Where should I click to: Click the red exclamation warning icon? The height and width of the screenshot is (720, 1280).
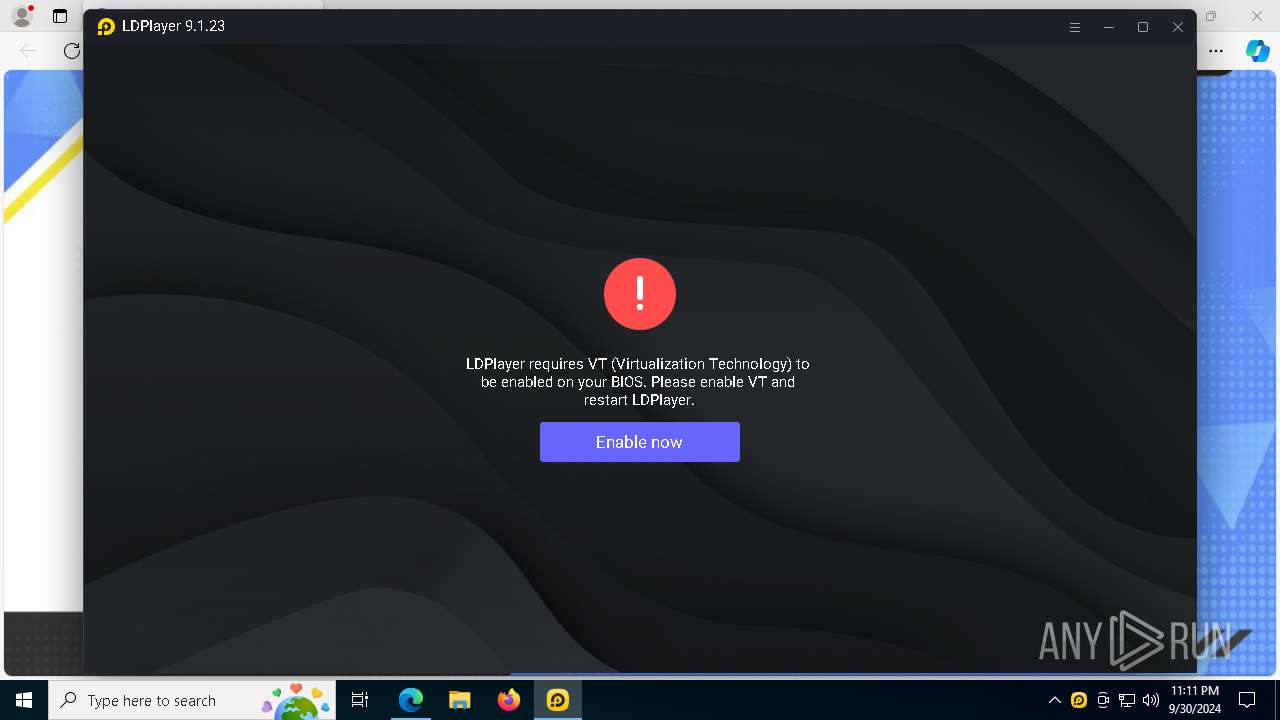(640, 294)
